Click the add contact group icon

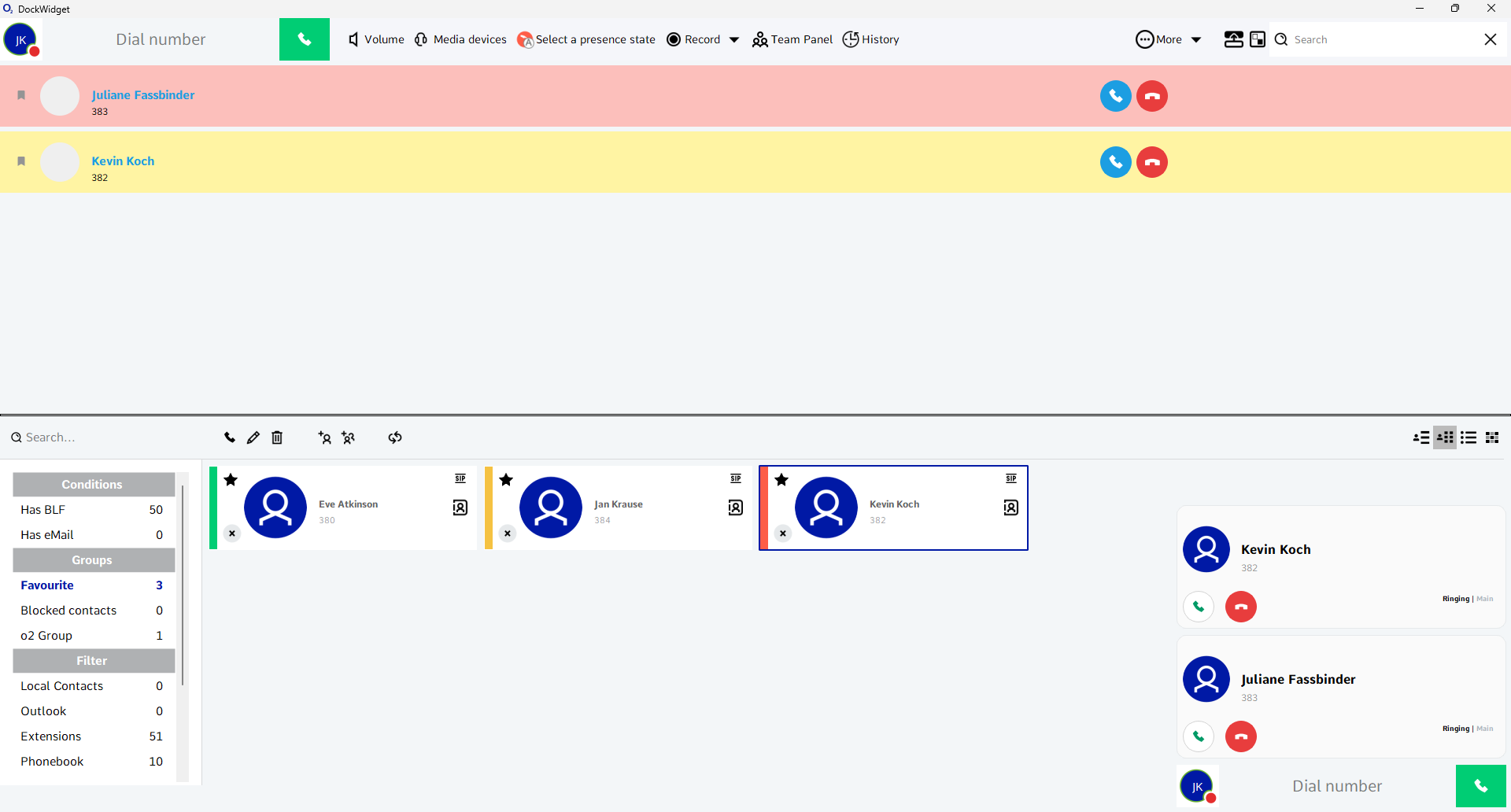[x=349, y=437]
